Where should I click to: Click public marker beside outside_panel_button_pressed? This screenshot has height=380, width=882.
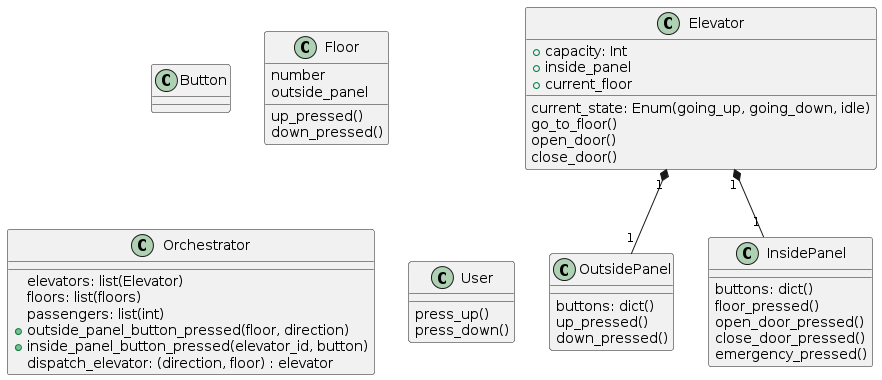19,331
